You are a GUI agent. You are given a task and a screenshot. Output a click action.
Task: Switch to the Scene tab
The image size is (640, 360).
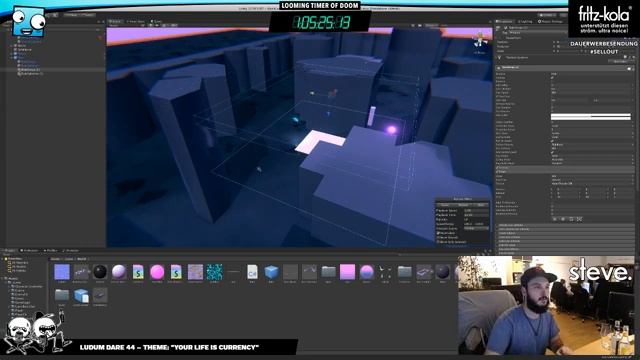coord(115,21)
